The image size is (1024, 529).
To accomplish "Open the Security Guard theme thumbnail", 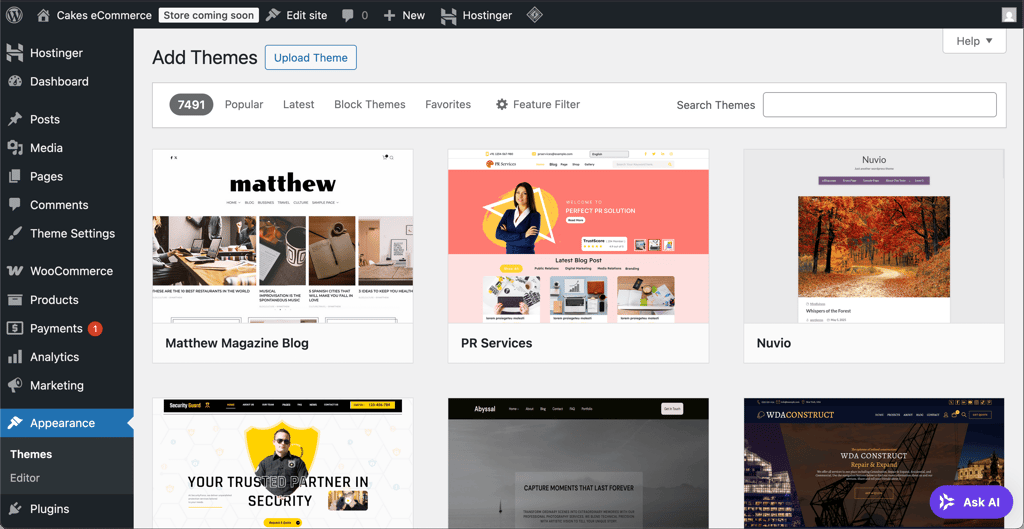I will tap(283, 463).
